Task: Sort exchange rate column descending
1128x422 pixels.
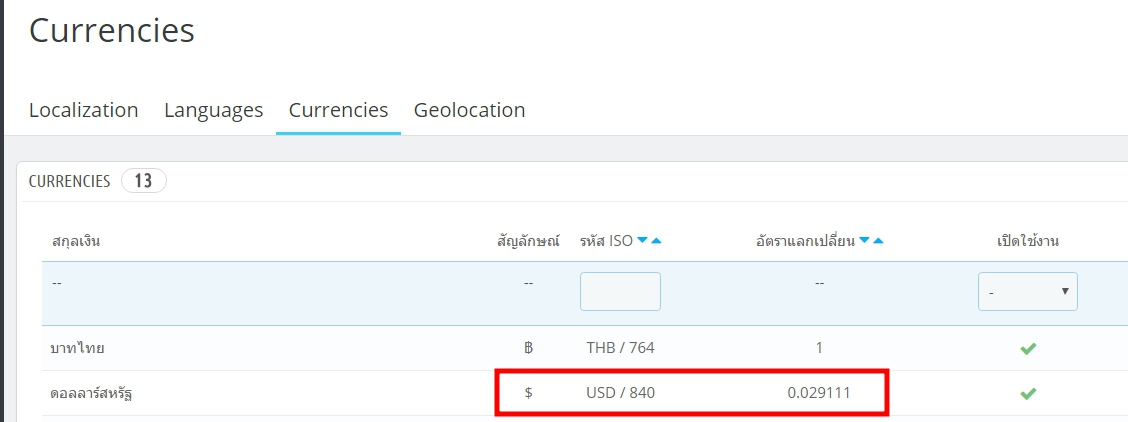Action: tap(864, 241)
